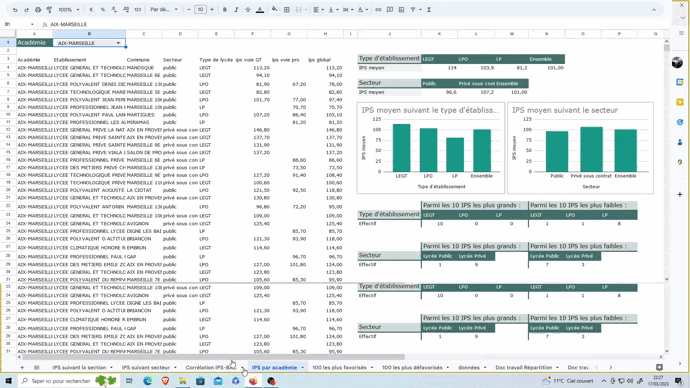Toggle strikethrough formatting
This screenshot has width=690, height=388.
[248, 10]
